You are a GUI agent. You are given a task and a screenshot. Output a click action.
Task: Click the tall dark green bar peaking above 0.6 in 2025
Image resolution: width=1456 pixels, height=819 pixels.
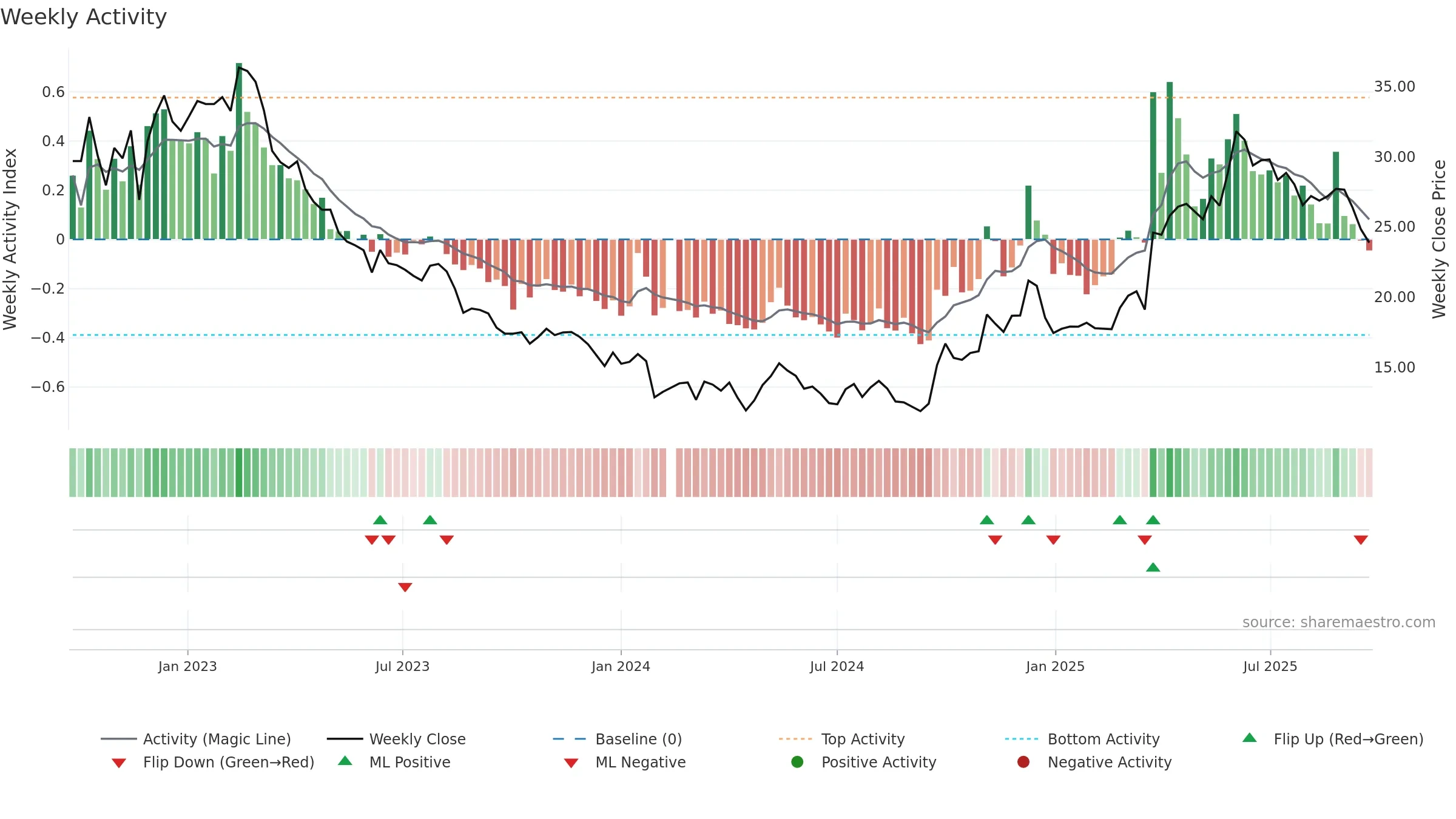[1170, 161]
